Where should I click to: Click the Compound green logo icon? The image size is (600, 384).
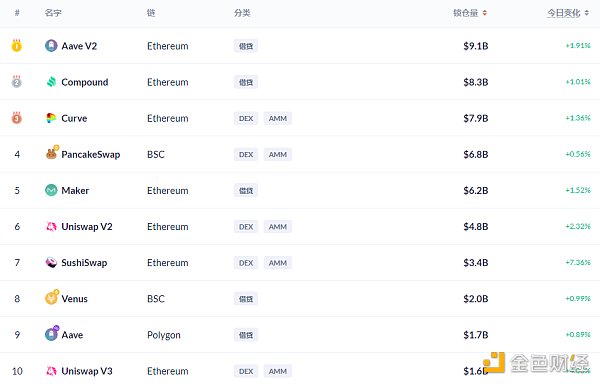point(51,82)
